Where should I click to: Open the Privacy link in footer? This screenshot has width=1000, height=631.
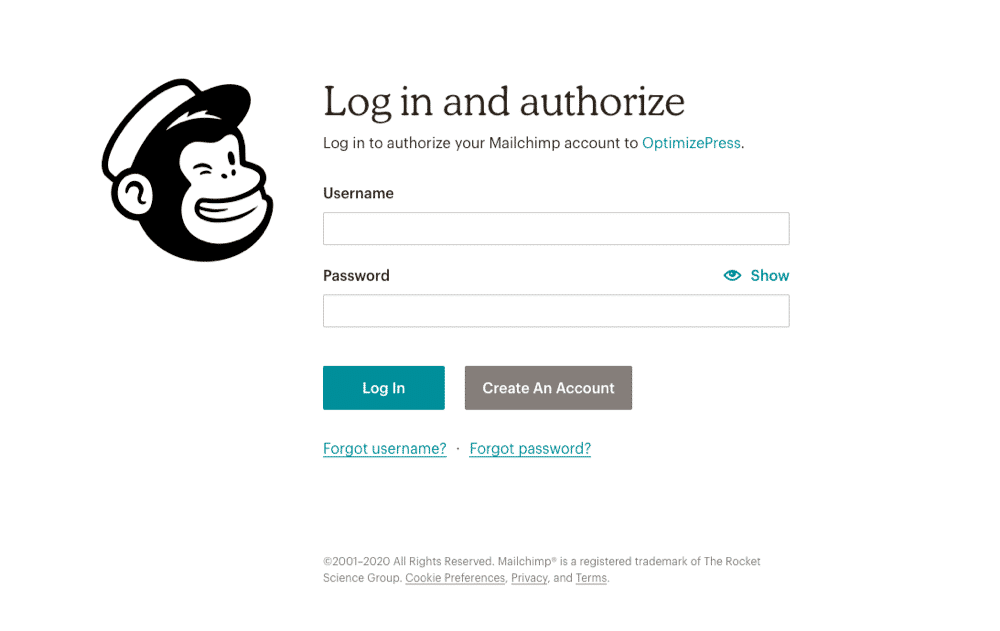529,578
